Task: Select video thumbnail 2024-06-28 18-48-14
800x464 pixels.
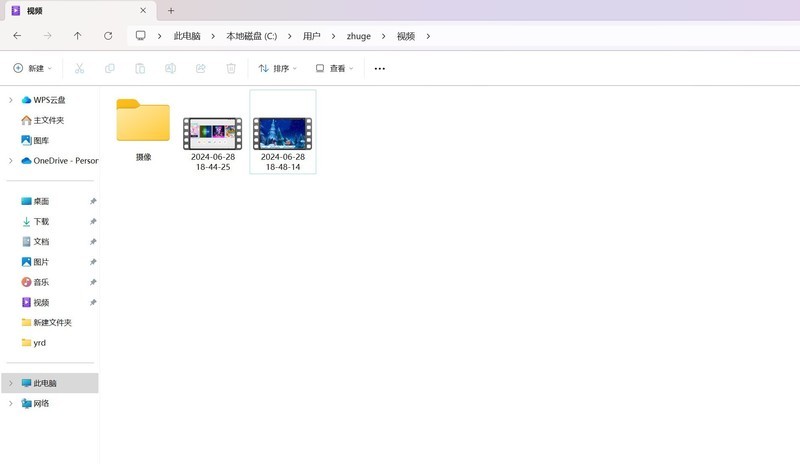Action: coord(283,134)
